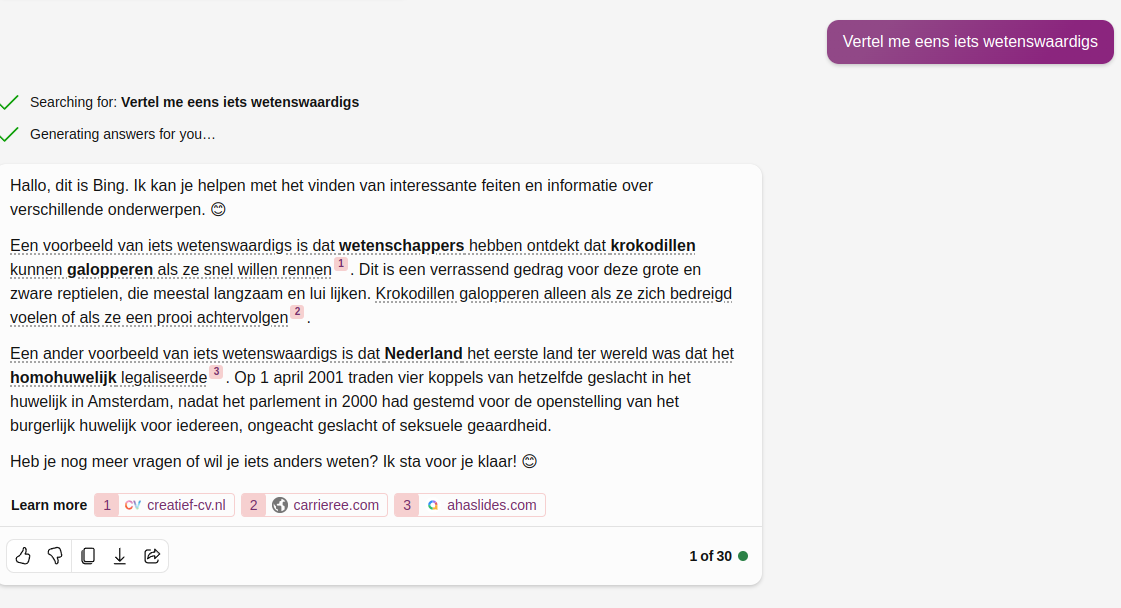This screenshot has width=1121, height=608.
Task: Click the bold word 'wetenschappers'
Action: coord(401,246)
